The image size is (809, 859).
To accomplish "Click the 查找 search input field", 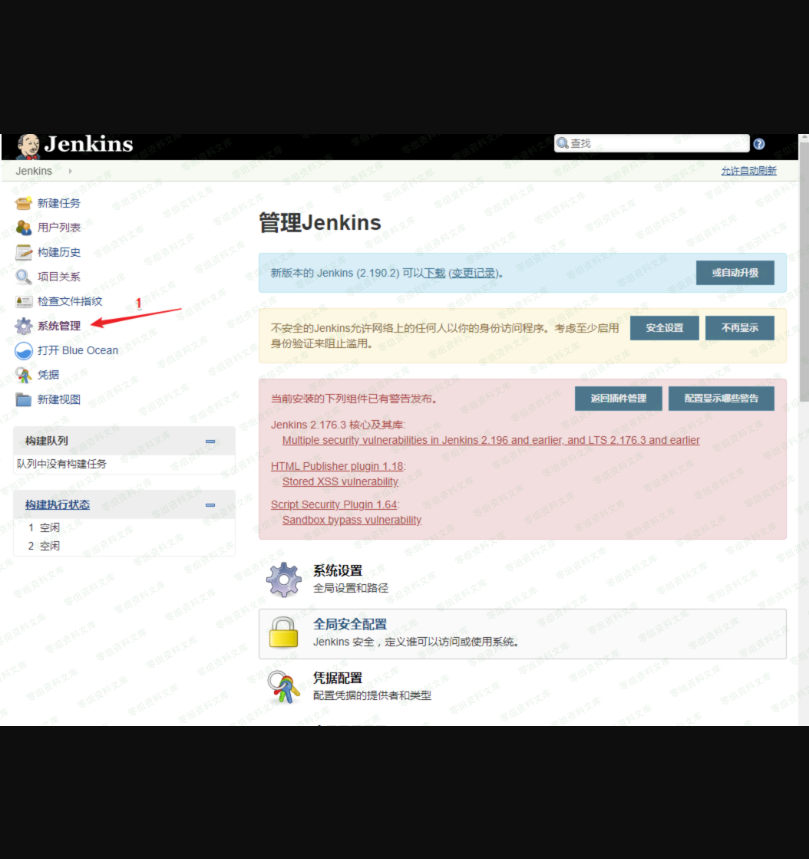I will (x=657, y=144).
